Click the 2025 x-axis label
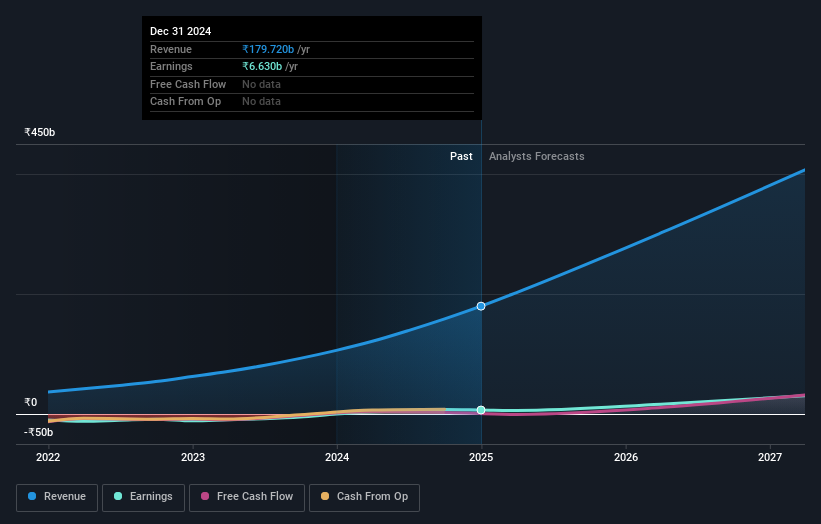The image size is (821, 524). point(481,457)
